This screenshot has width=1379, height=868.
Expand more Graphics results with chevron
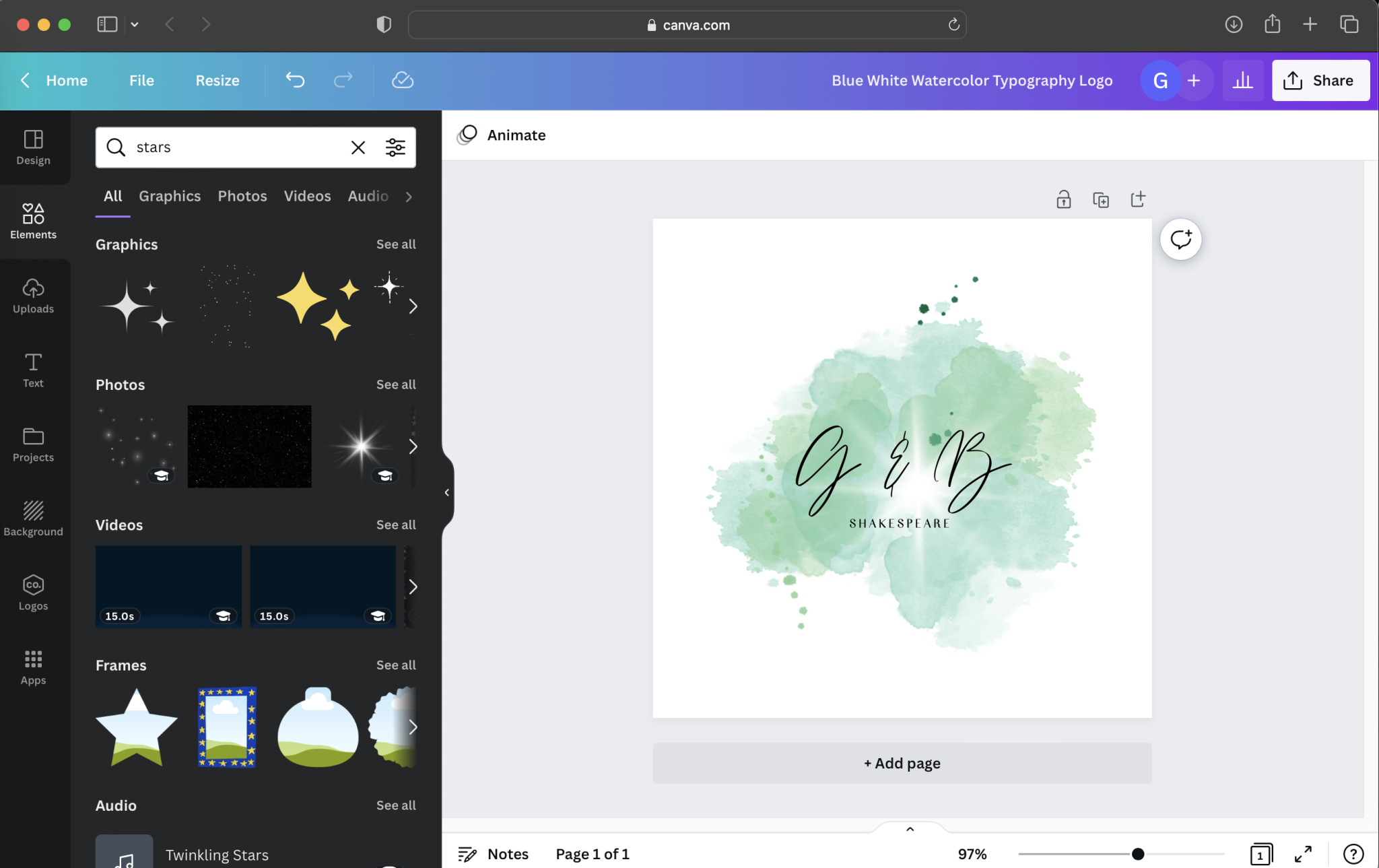click(413, 306)
